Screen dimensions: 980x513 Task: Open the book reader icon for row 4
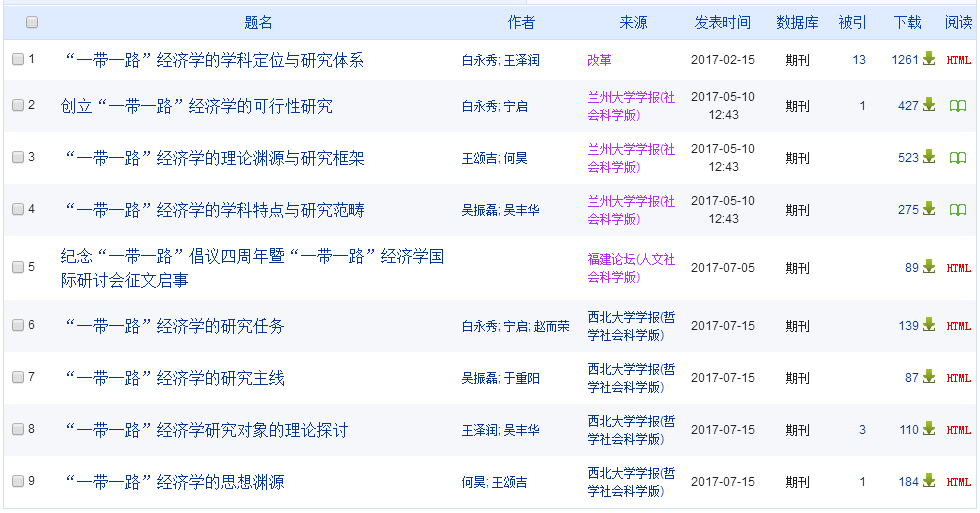tap(958, 210)
